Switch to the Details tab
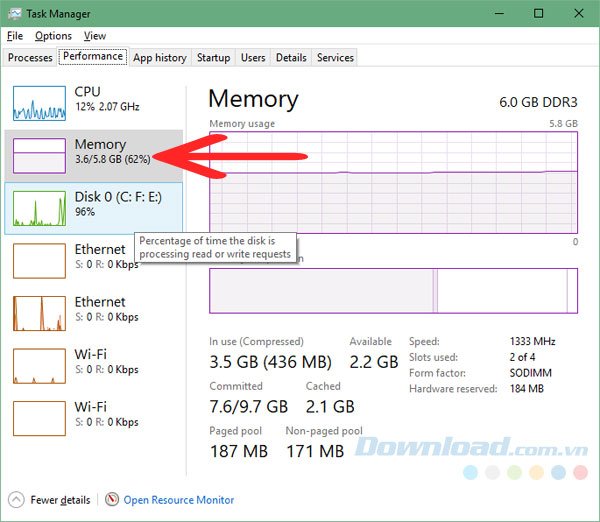Image resolution: width=600 pixels, height=522 pixels. [291, 58]
